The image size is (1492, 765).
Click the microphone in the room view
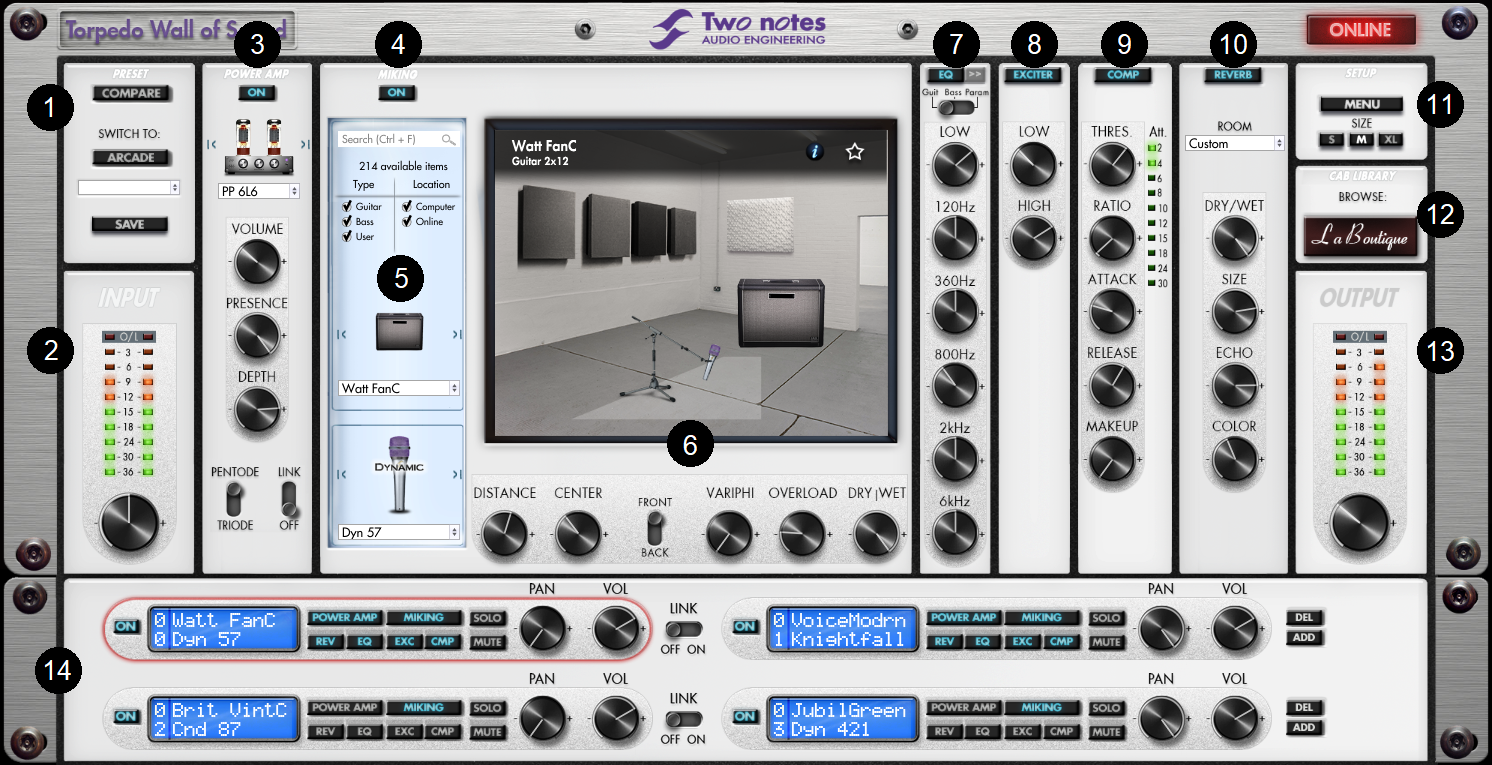click(712, 361)
